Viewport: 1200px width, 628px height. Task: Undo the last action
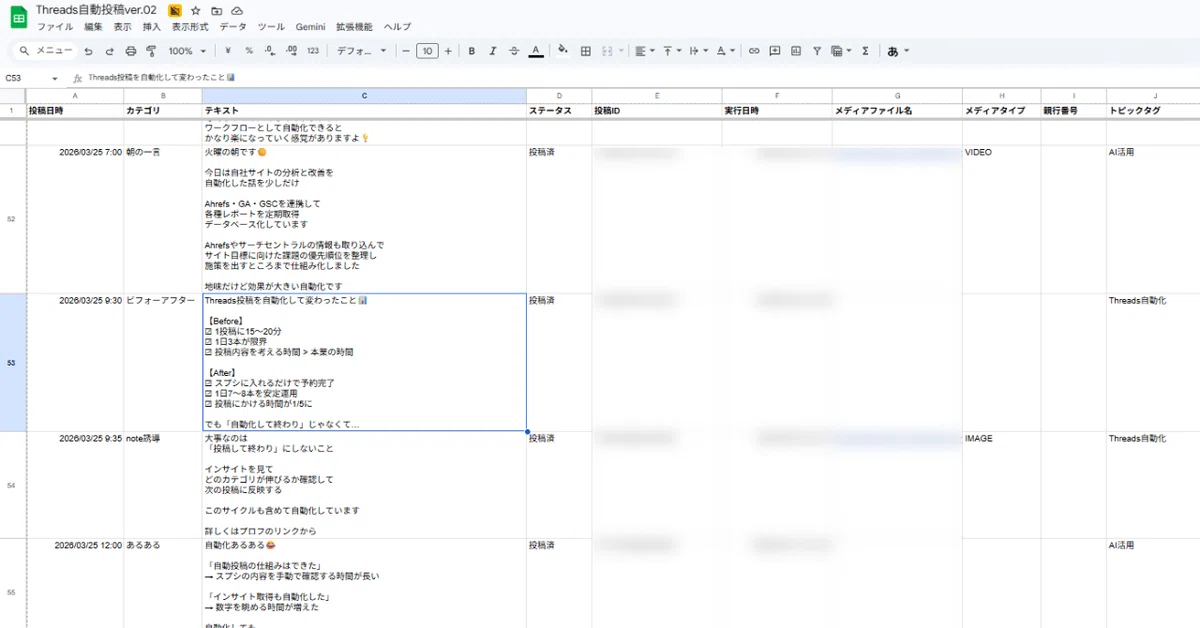pyautogui.click(x=88, y=51)
